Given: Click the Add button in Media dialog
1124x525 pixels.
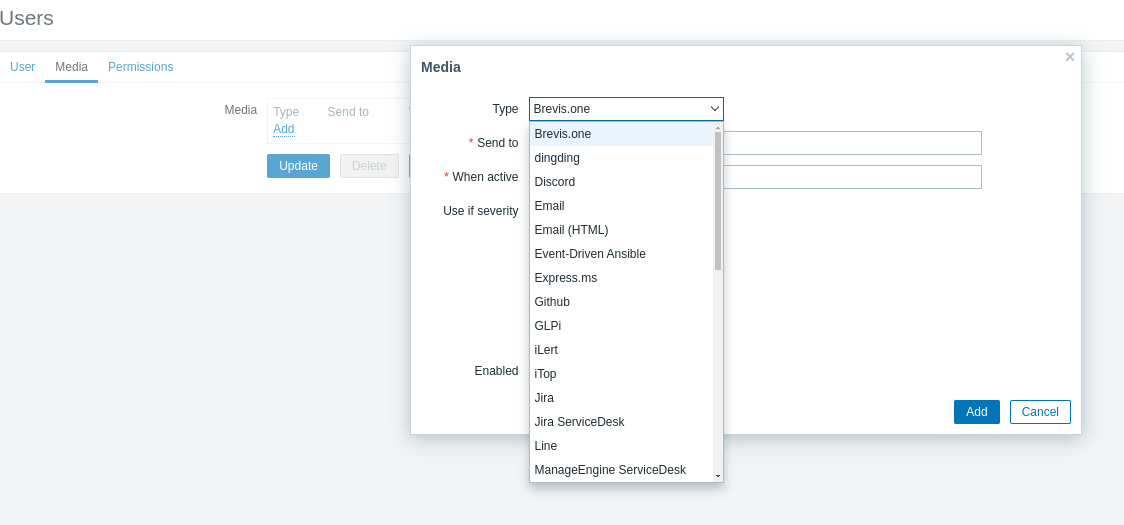Looking at the screenshot, I should 976,412.
